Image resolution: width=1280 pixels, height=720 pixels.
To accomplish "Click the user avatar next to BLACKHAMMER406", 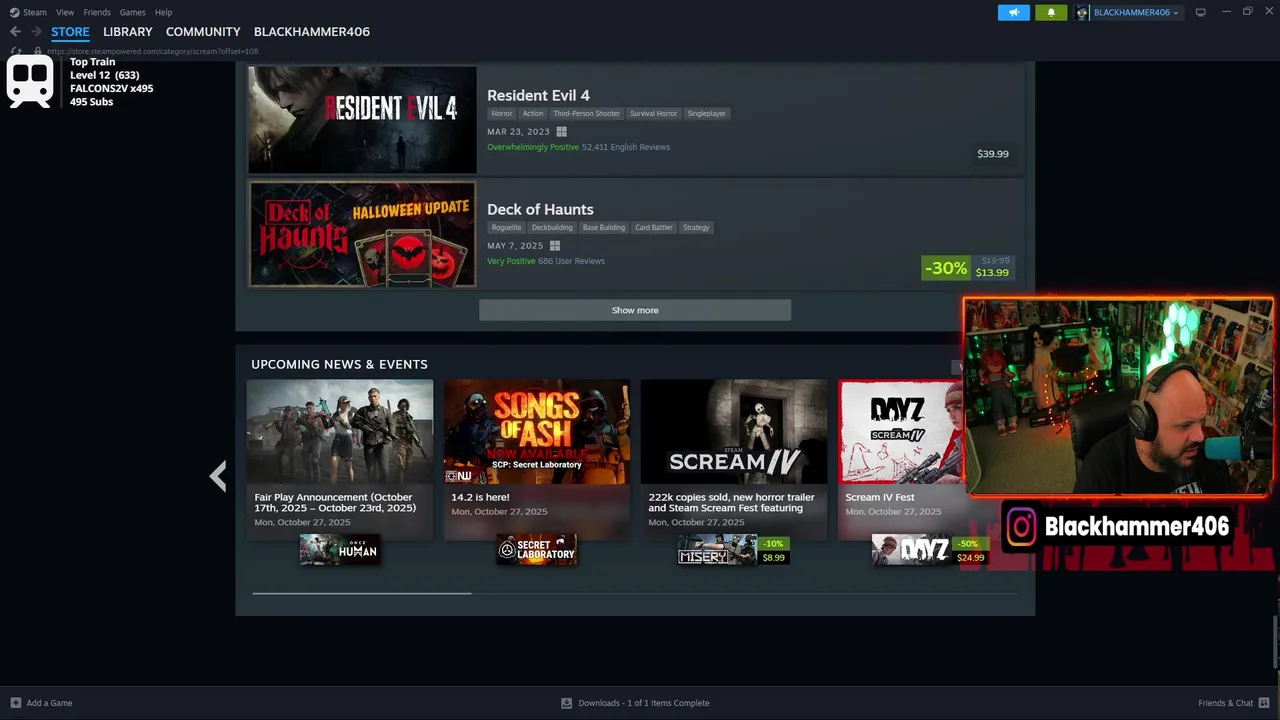I will click(1082, 12).
